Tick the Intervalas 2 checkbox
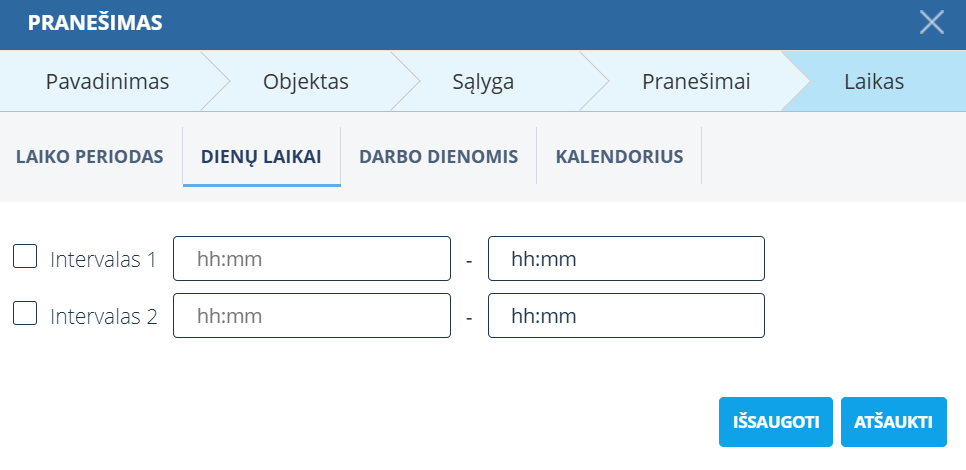Viewport: 966px width, 470px height. coord(24,315)
